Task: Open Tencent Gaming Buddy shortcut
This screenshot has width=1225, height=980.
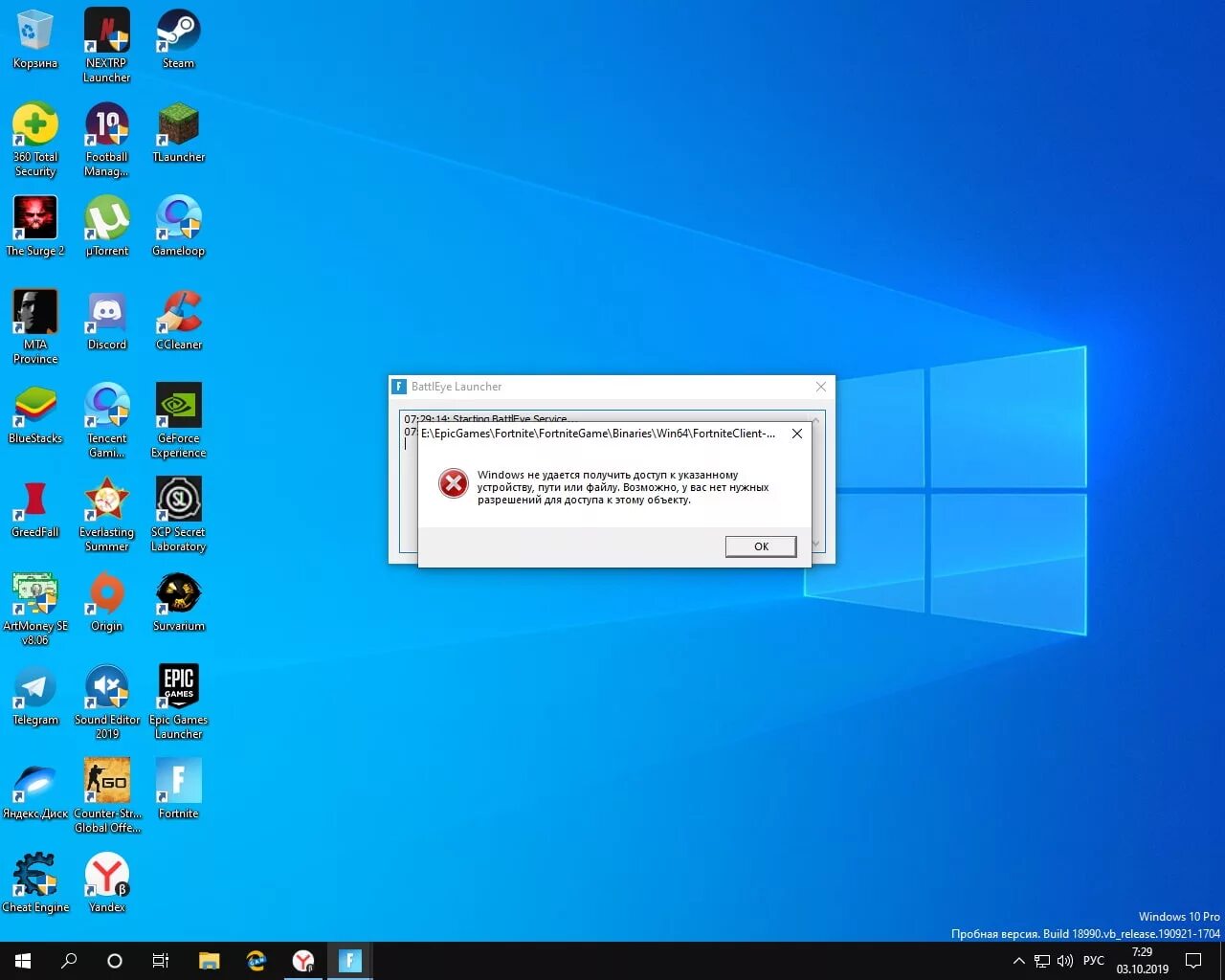Action: pos(107,420)
